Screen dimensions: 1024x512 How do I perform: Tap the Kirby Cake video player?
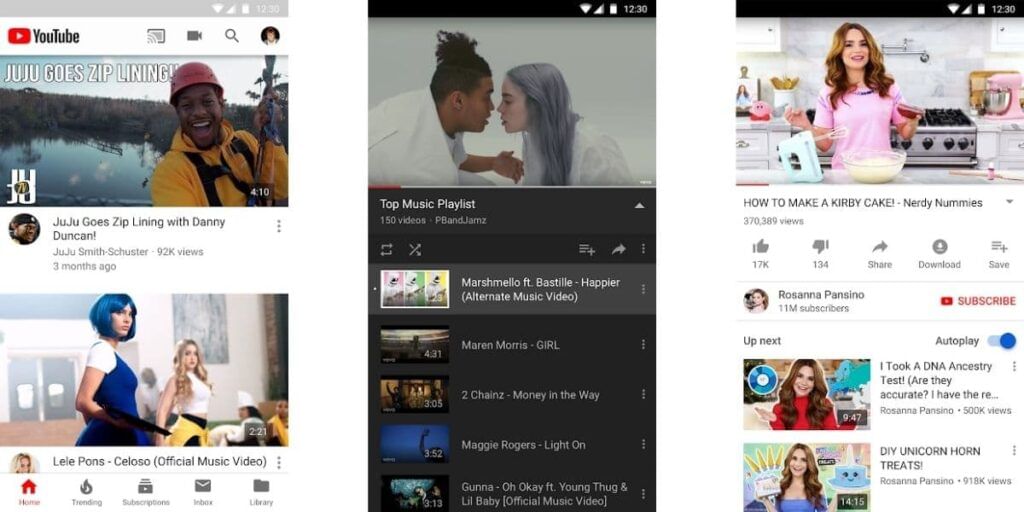(x=880, y=101)
